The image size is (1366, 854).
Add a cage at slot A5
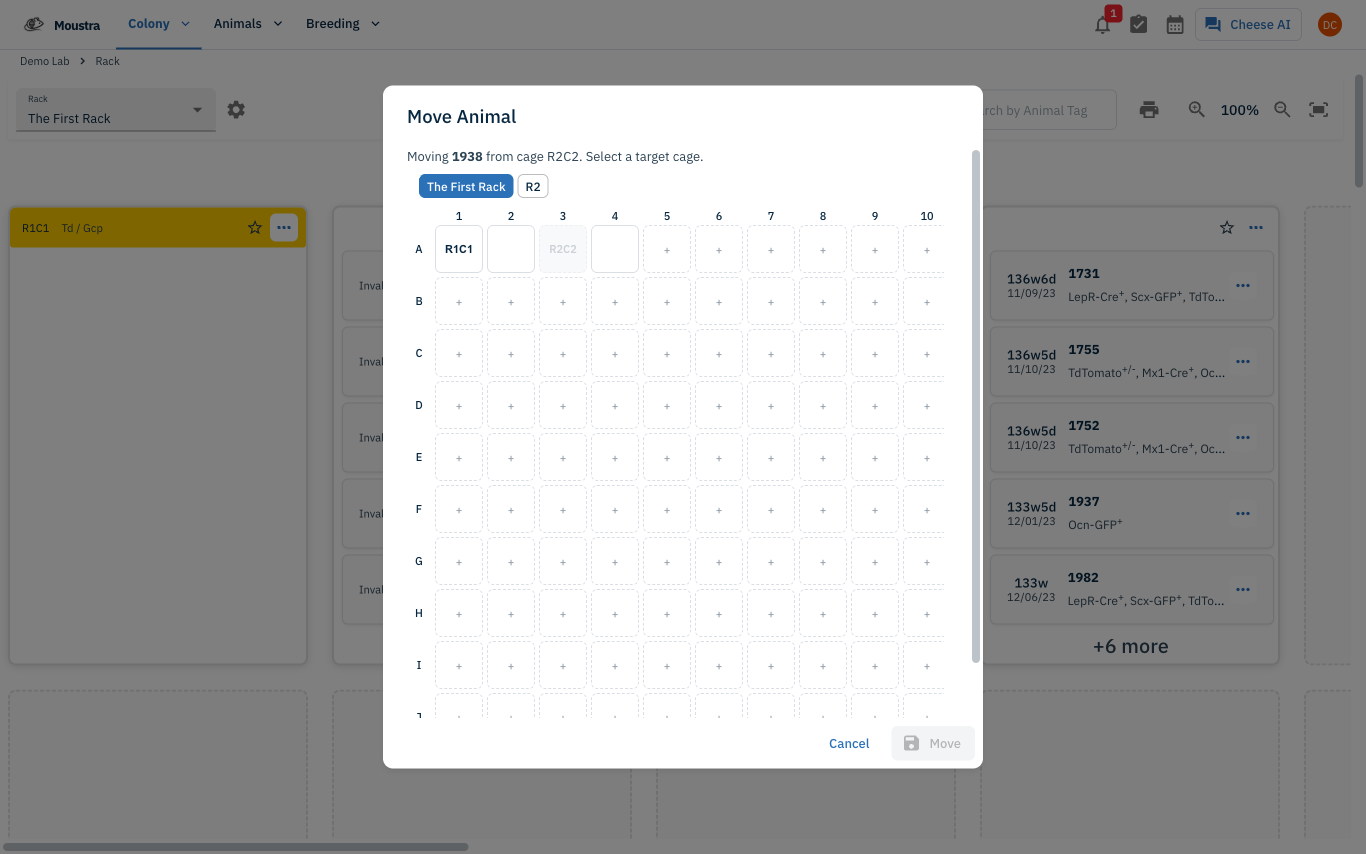tap(667, 249)
